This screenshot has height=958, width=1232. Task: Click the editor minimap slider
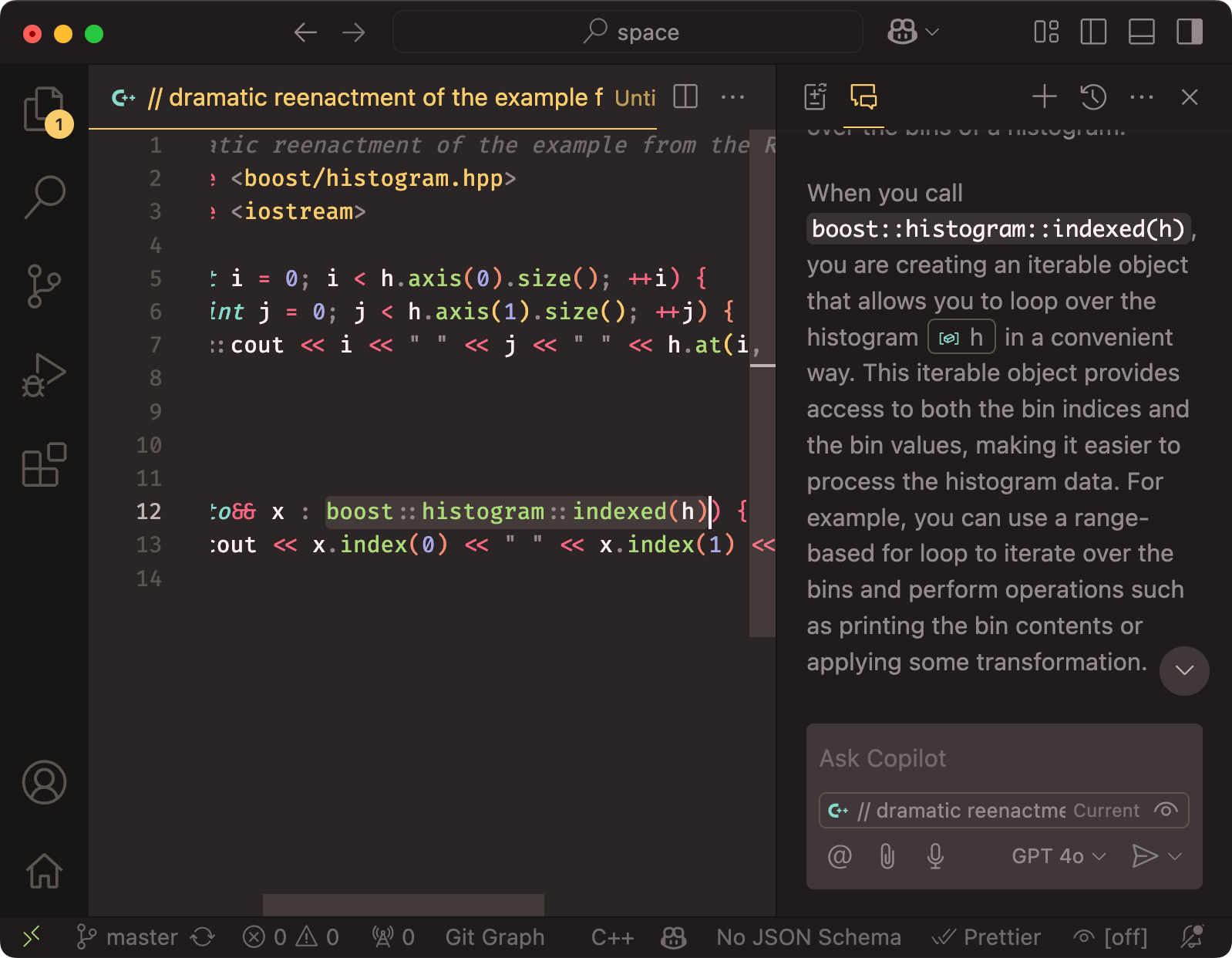(x=762, y=383)
